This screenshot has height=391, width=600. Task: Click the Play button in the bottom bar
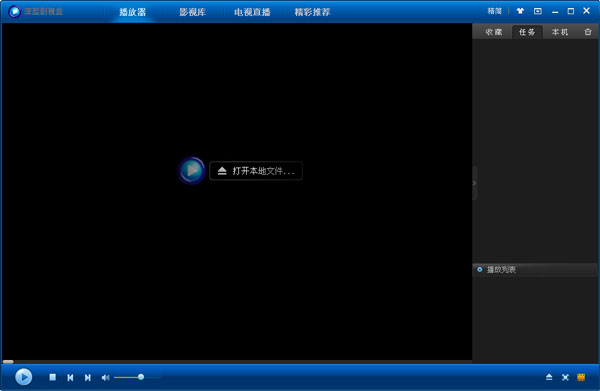pos(23,377)
